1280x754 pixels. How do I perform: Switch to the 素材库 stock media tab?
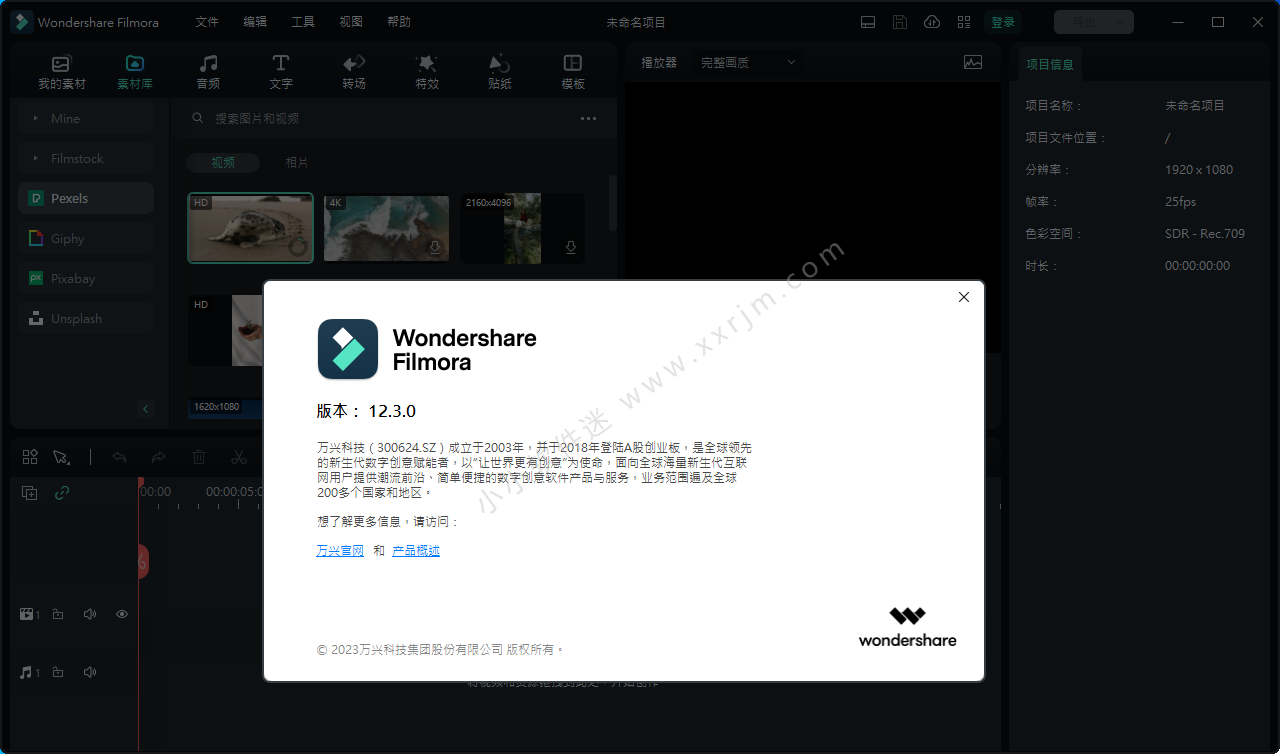135,72
